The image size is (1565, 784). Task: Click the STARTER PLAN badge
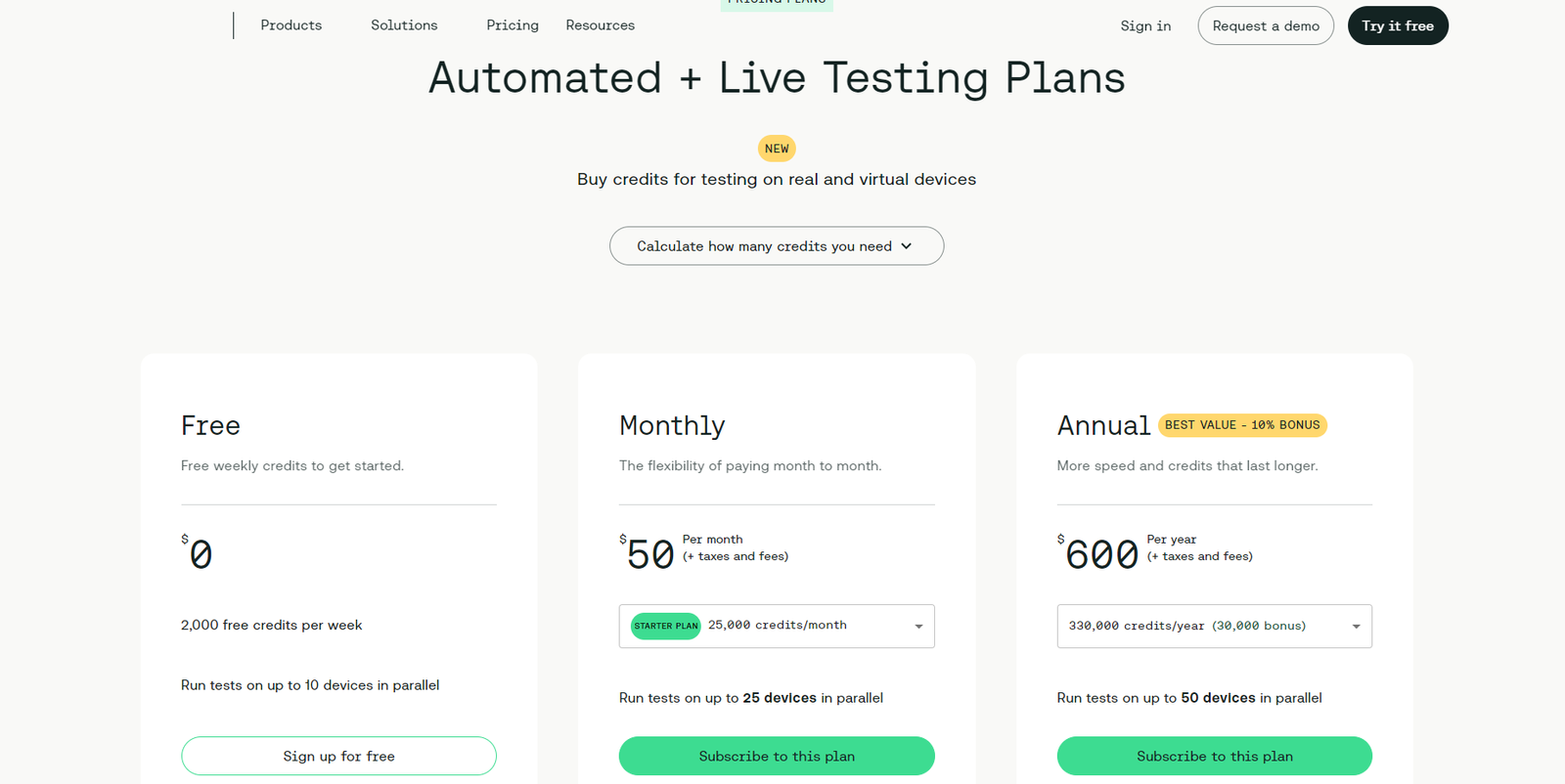point(665,626)
